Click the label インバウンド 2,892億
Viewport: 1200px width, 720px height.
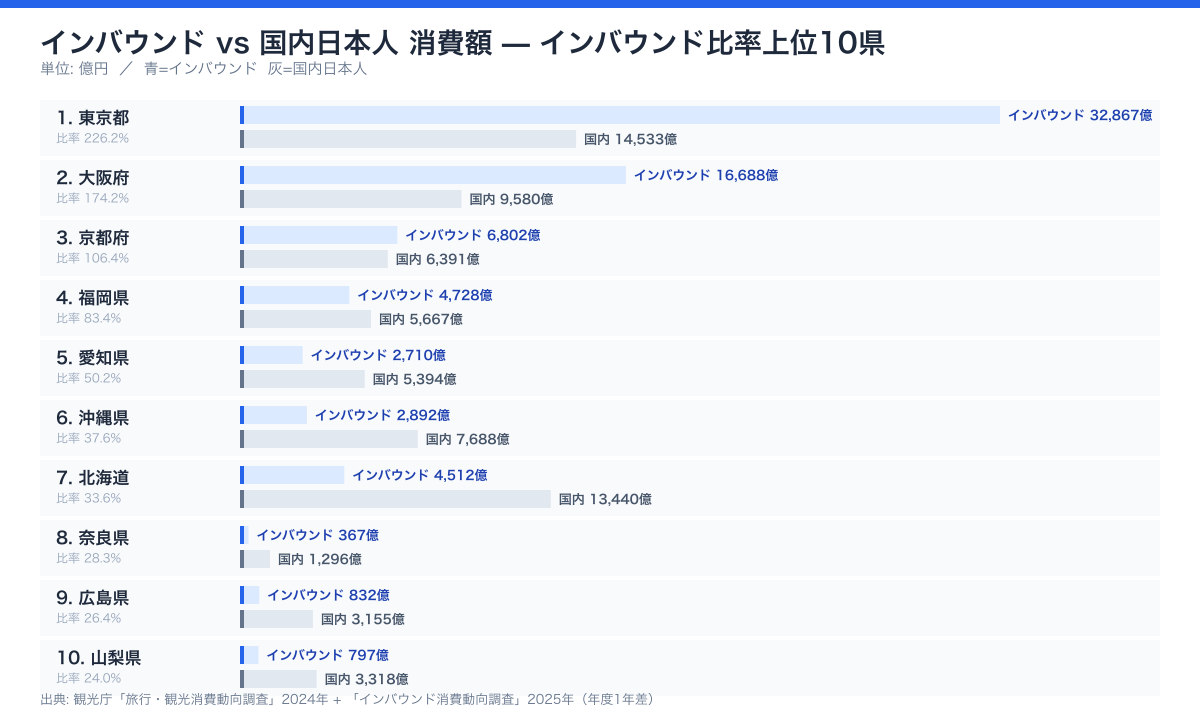point(383,415)
